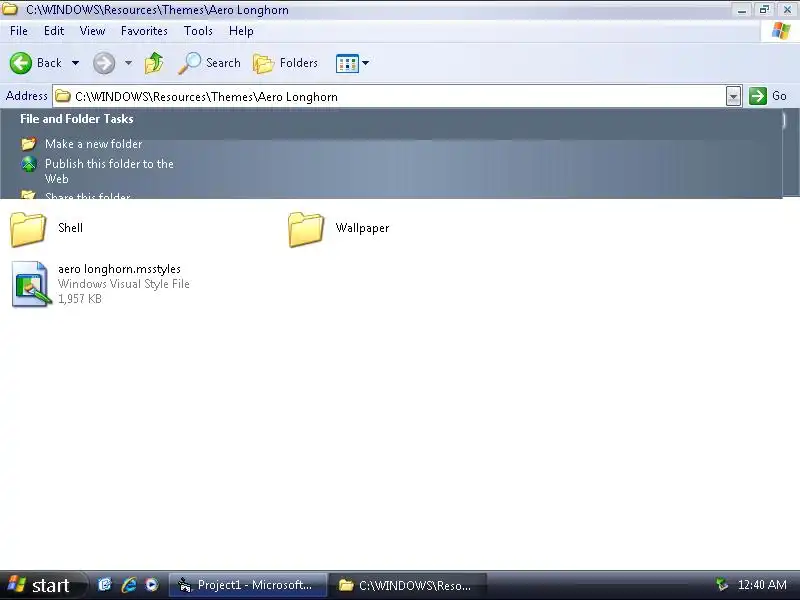Click Publish this folder to the Web
The image size is (800, 600).
[109, 171]
